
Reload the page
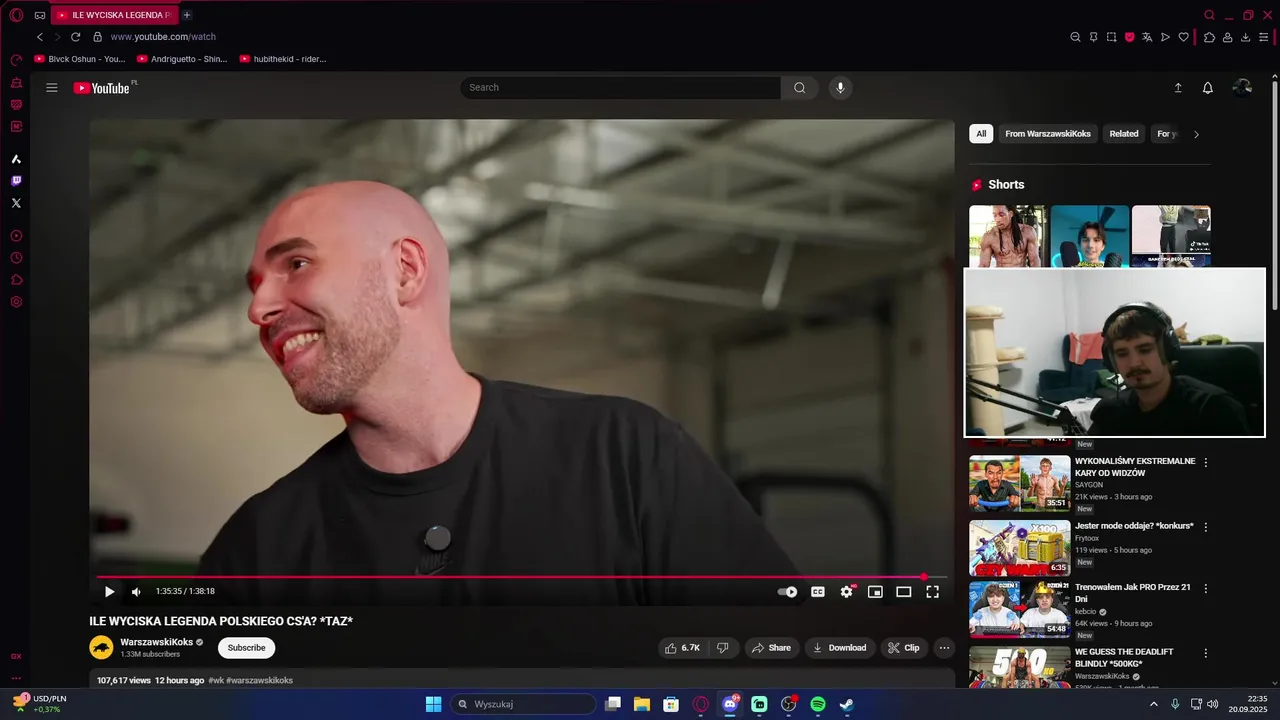(75, 37)
